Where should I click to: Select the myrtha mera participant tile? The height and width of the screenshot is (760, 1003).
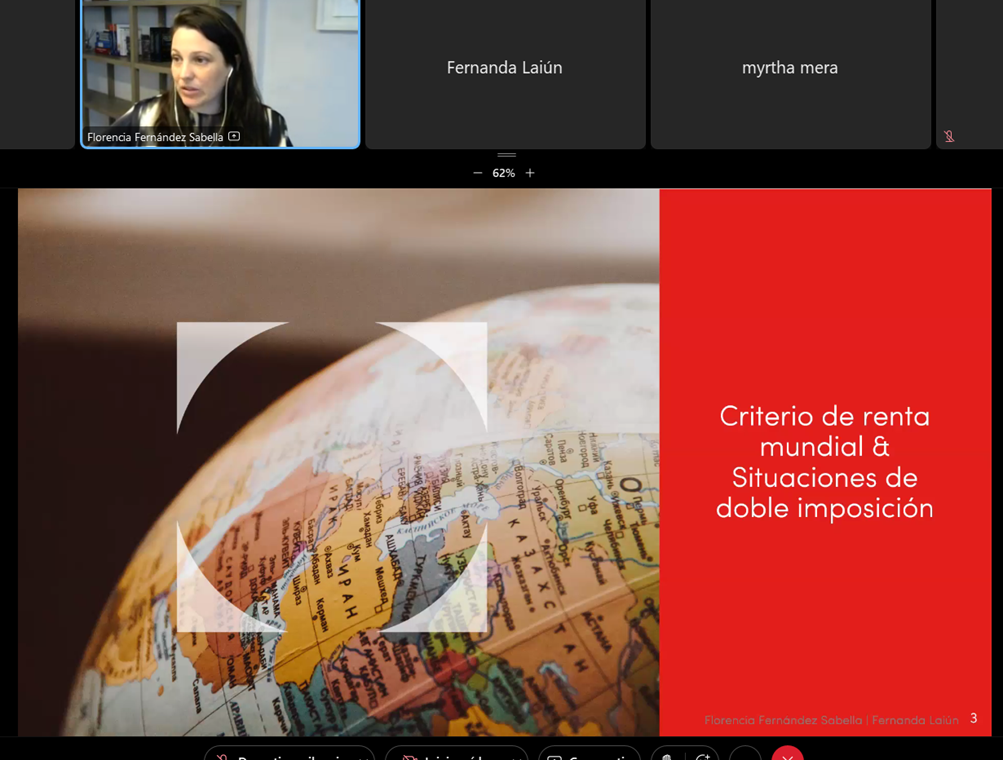(790, 70)
